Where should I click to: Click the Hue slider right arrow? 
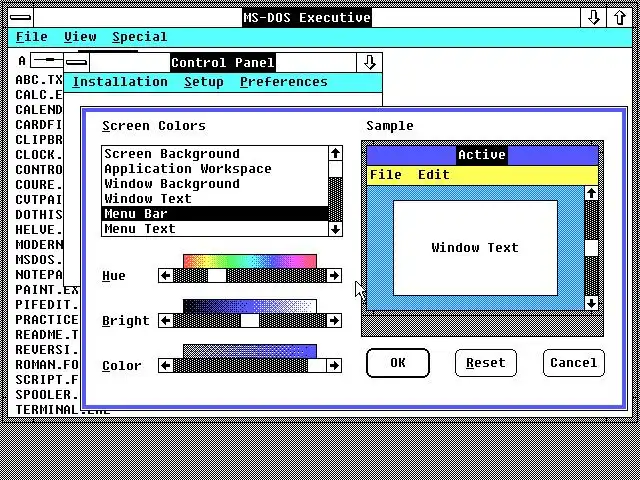pyautogui.click(x=334, y=276)
